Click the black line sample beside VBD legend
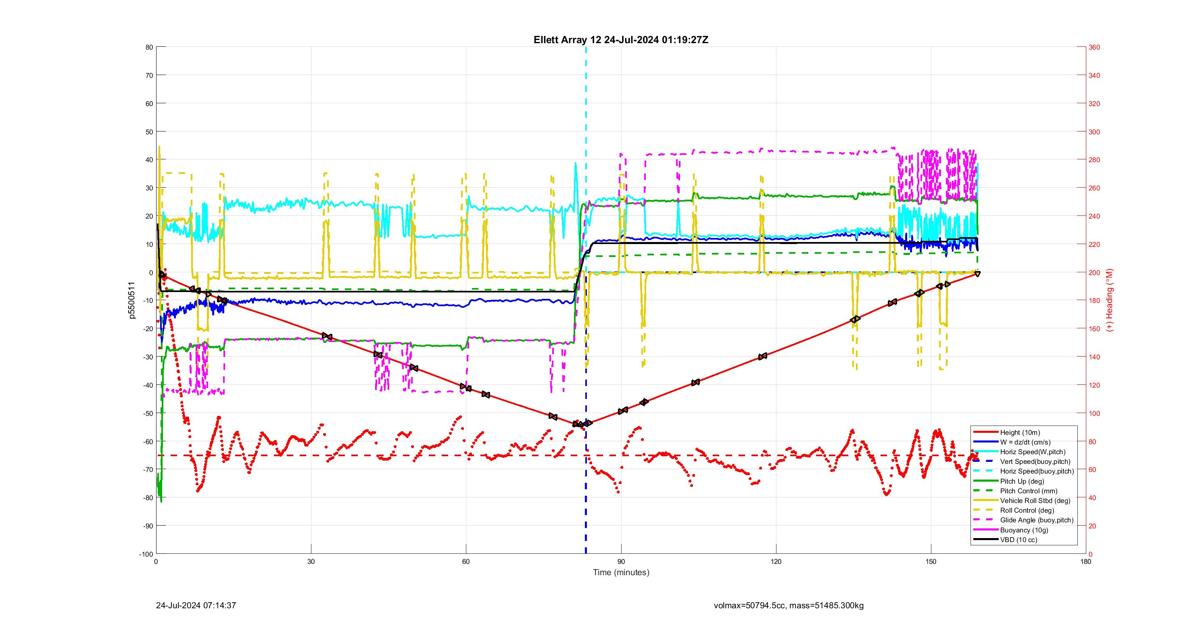The height and width of the screenshot is (622, 1200). (x=985, y=539)
